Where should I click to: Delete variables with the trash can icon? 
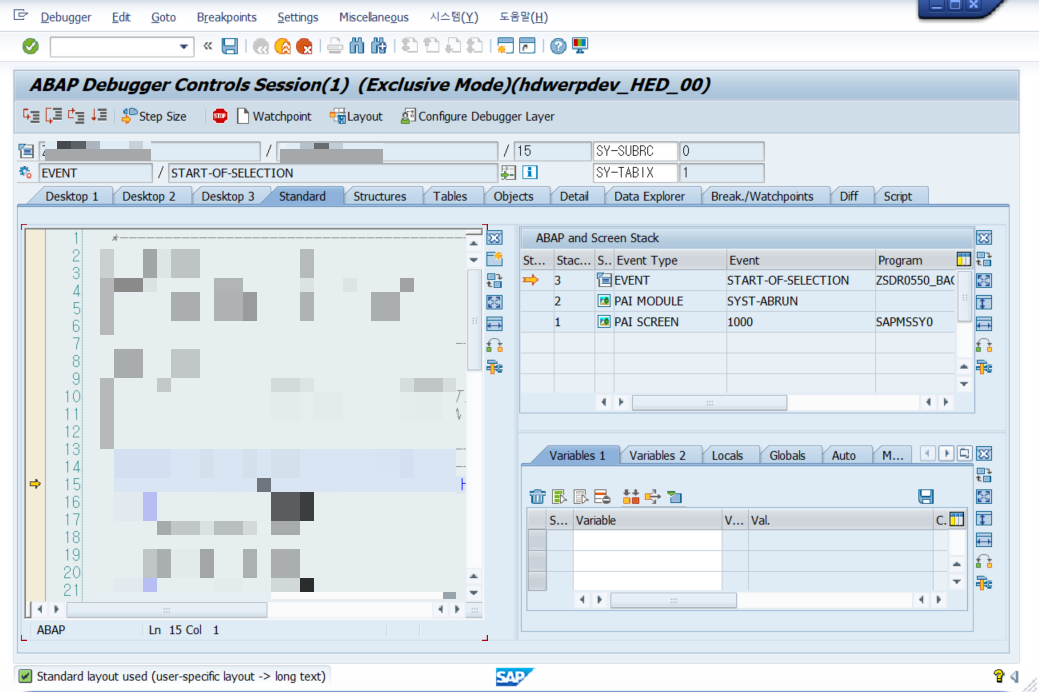click(x=537, y=496)
